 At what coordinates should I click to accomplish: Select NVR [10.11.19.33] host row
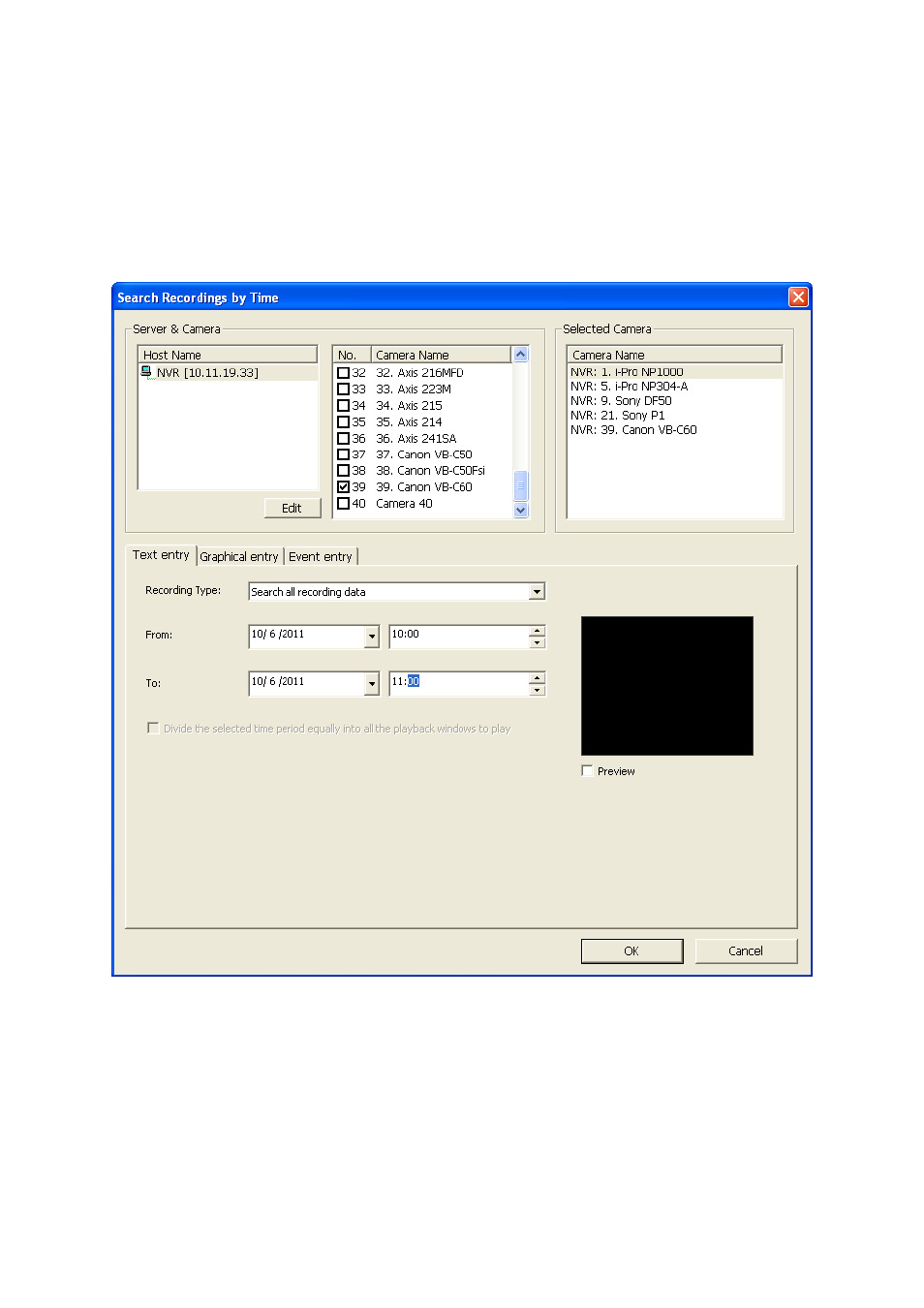tap(229, 373)
